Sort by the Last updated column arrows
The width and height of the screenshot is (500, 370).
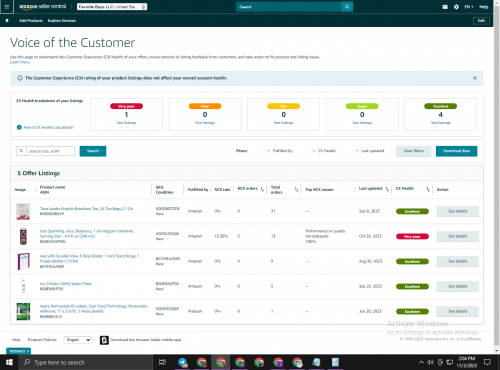point(387,189)
